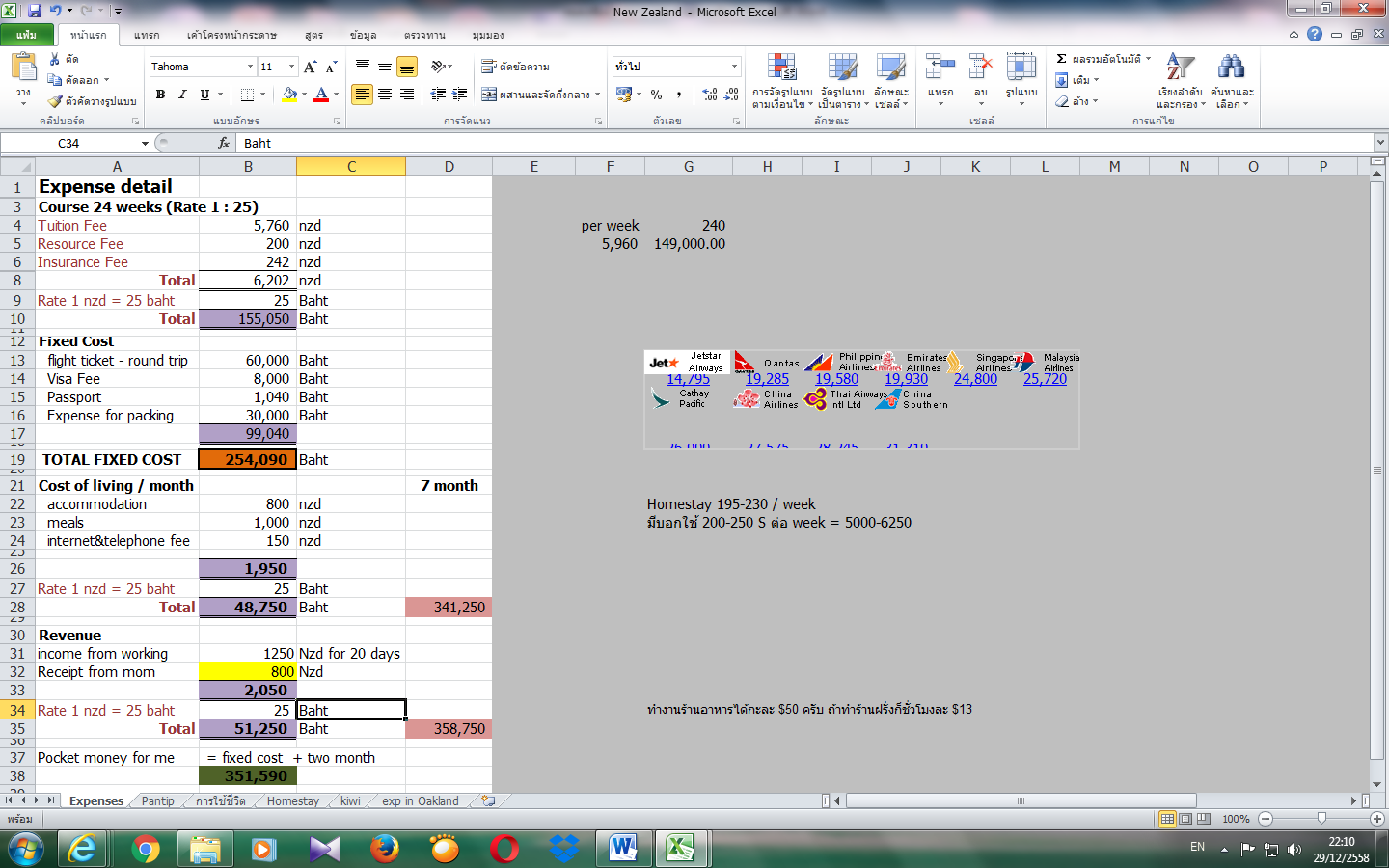Toggle align text right
The height and width of the screenshot is (868, 1389).
(x=407, y=95)
